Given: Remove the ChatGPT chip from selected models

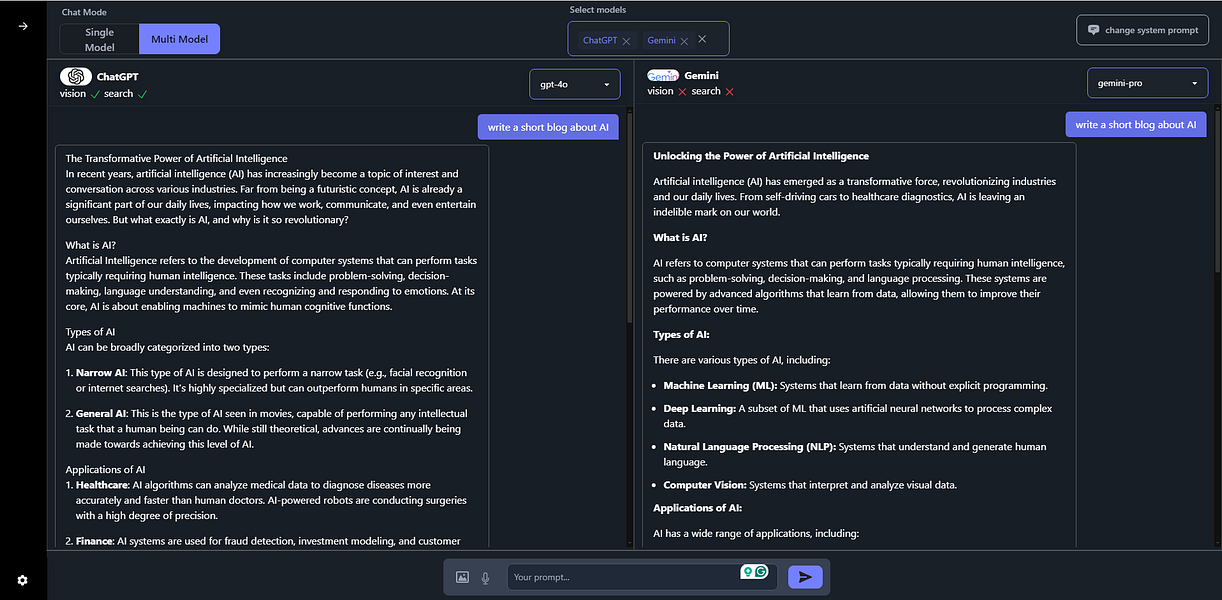Looking at the screenshot, I should [626, 41].
